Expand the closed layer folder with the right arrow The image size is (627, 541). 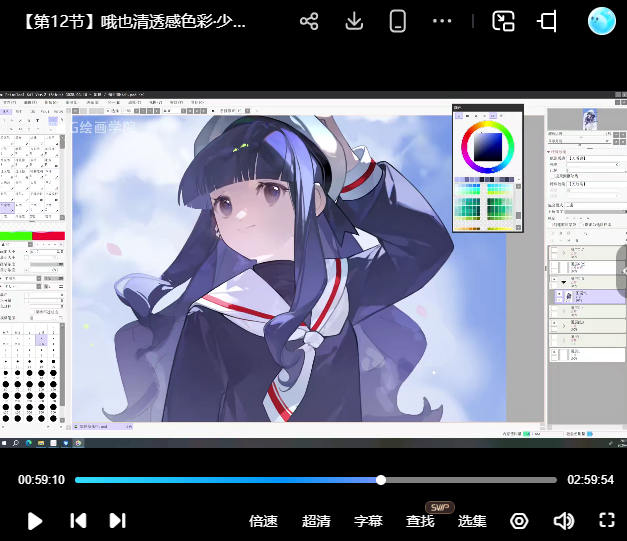coord(564,326)
